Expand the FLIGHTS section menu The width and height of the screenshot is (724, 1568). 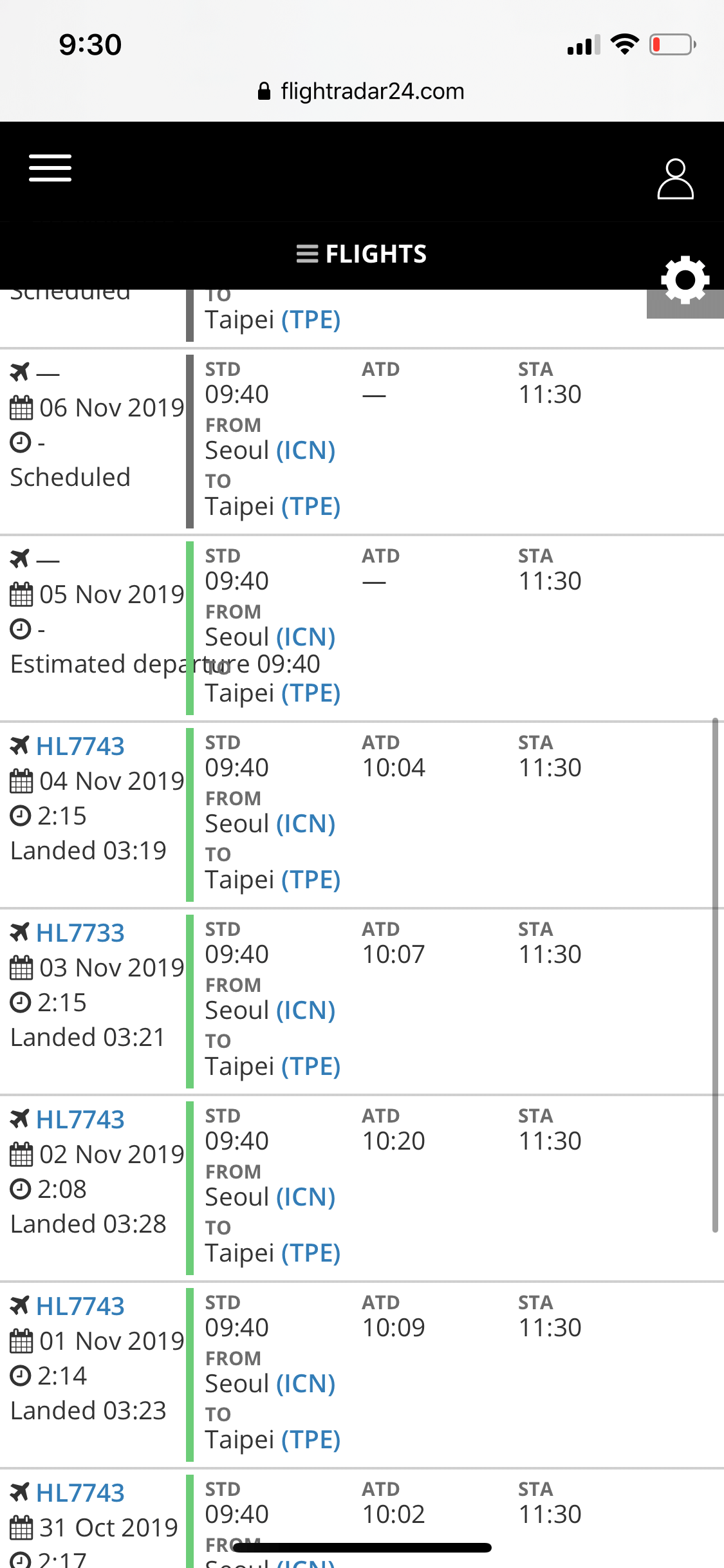click(x=362, y=254)
